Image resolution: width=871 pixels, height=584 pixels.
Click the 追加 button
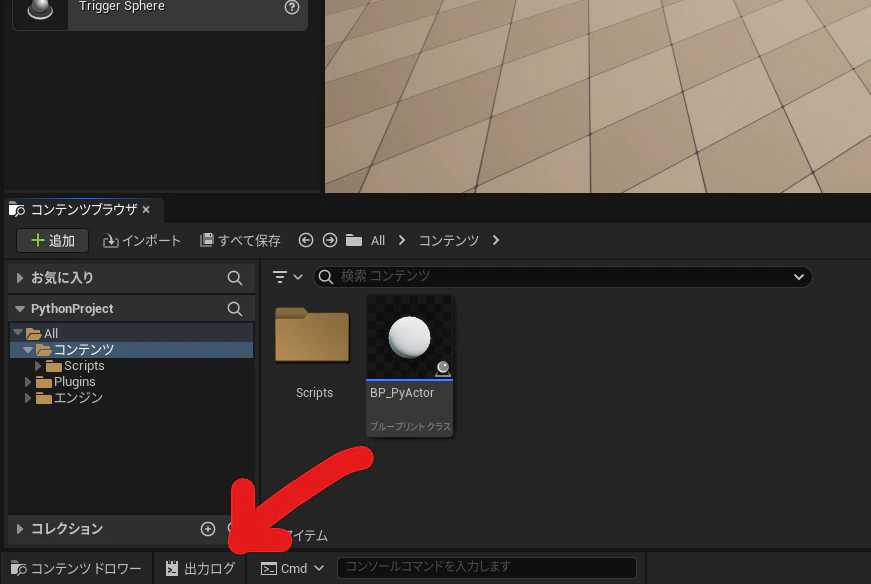coord(53,241)
